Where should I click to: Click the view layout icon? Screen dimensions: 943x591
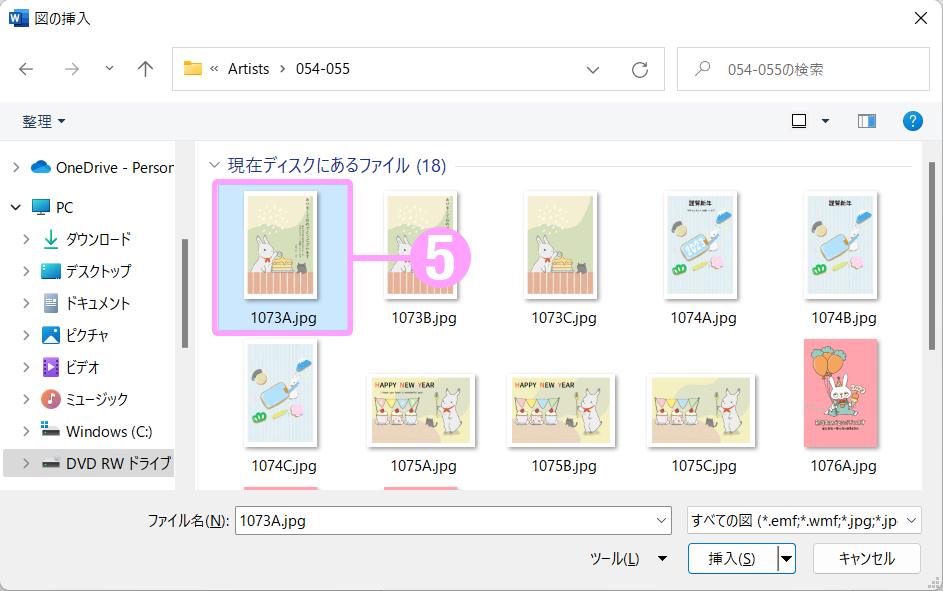(799, 121)
